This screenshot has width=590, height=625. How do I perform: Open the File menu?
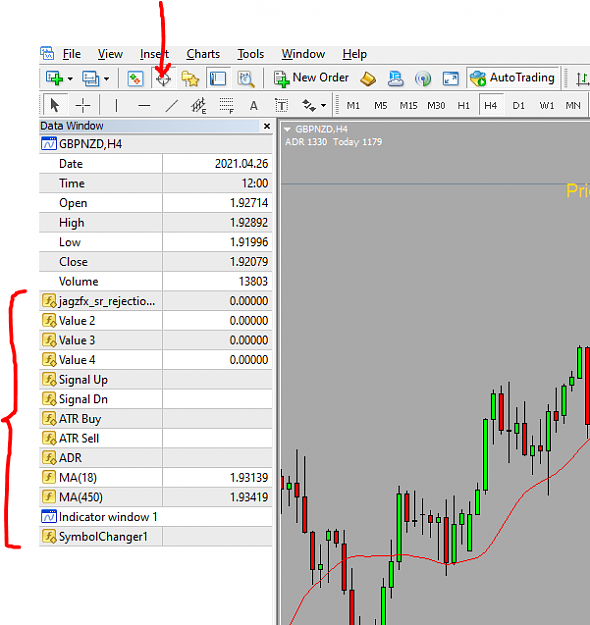(72, 54)
